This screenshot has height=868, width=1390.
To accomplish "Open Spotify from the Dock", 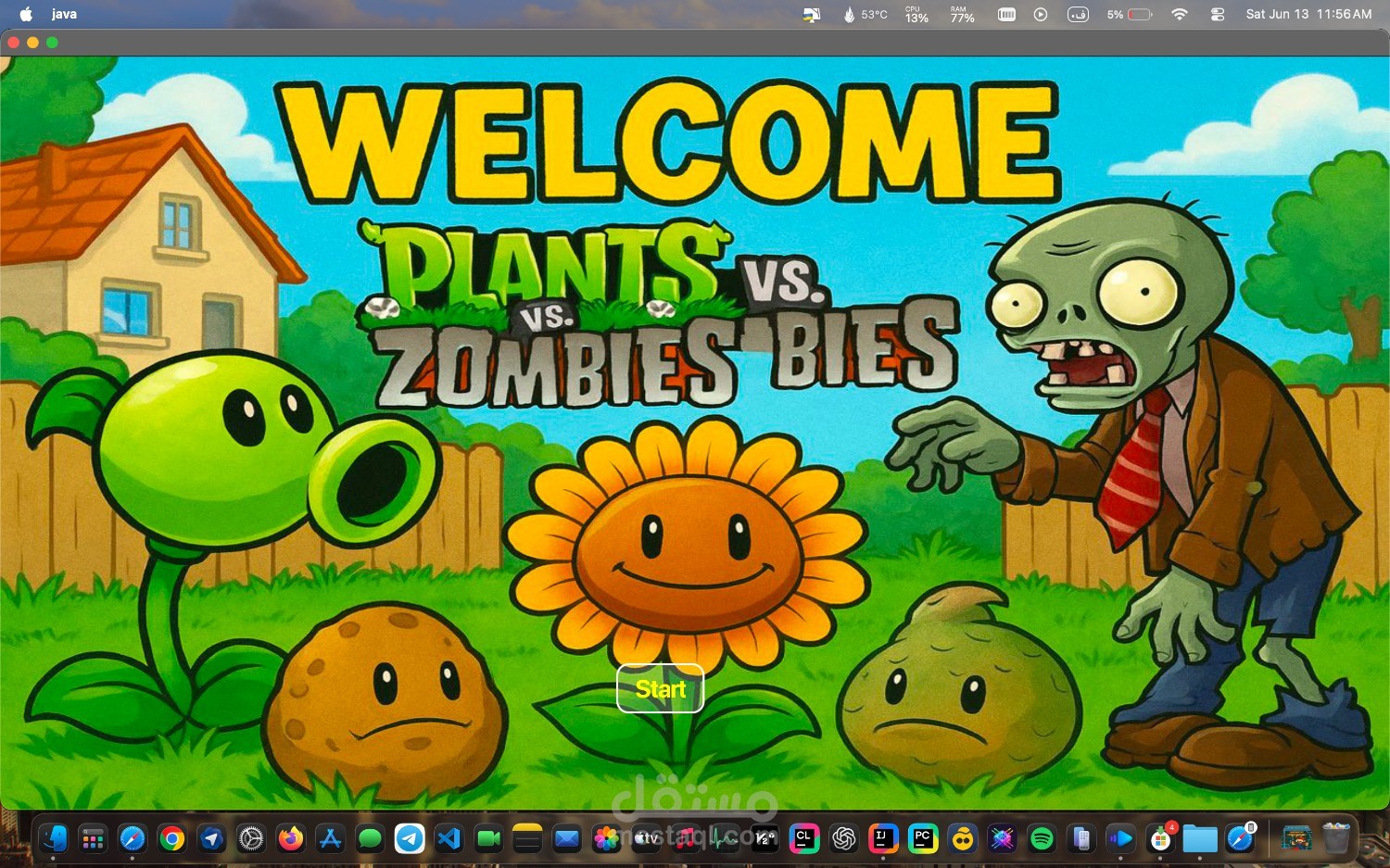I will (x=1042, y=839).
